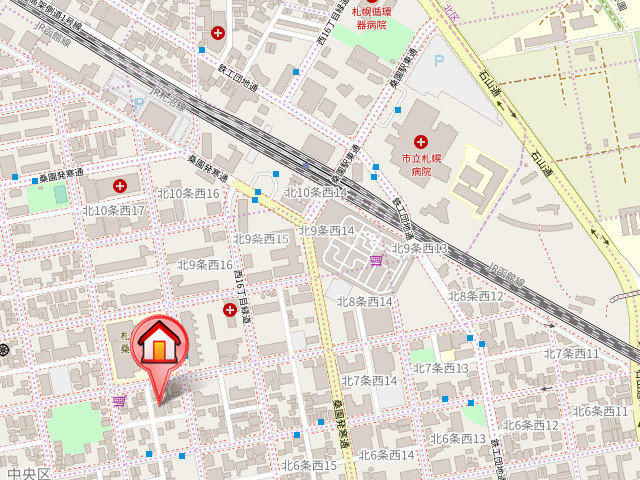Click parking P icon near 札幌循環器病院

(x=438, y=61)
